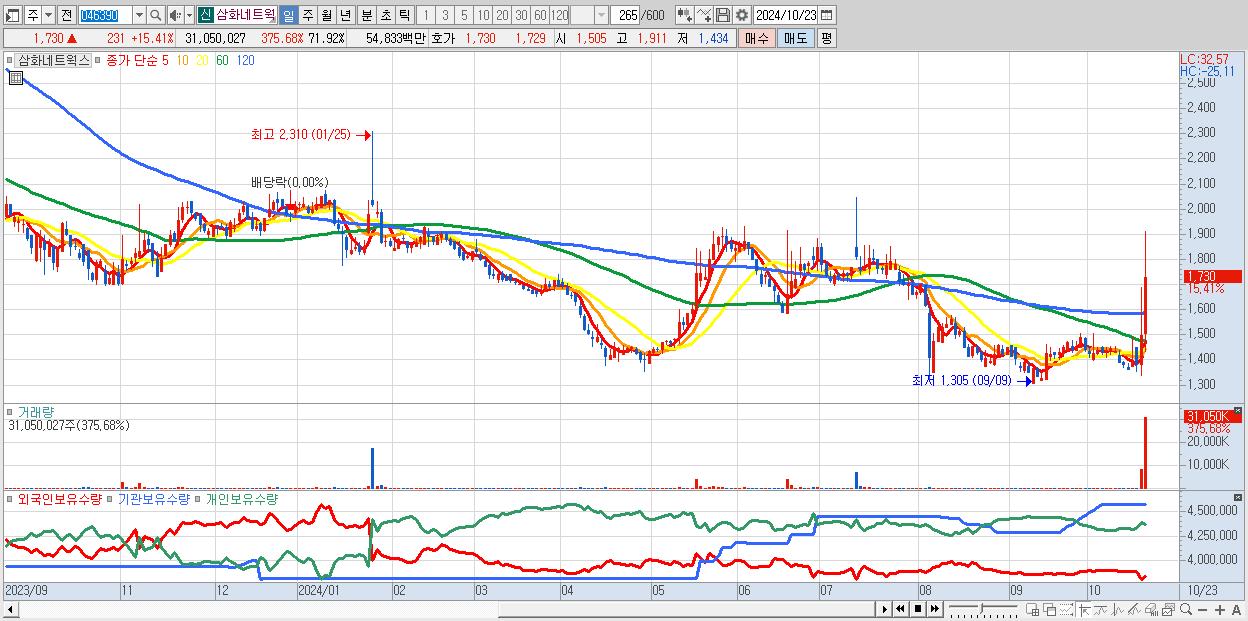The image size is (1248, 621).
Task: Click the horizontal scrollbar left arrow at bottom
Action: click(11, 609)
